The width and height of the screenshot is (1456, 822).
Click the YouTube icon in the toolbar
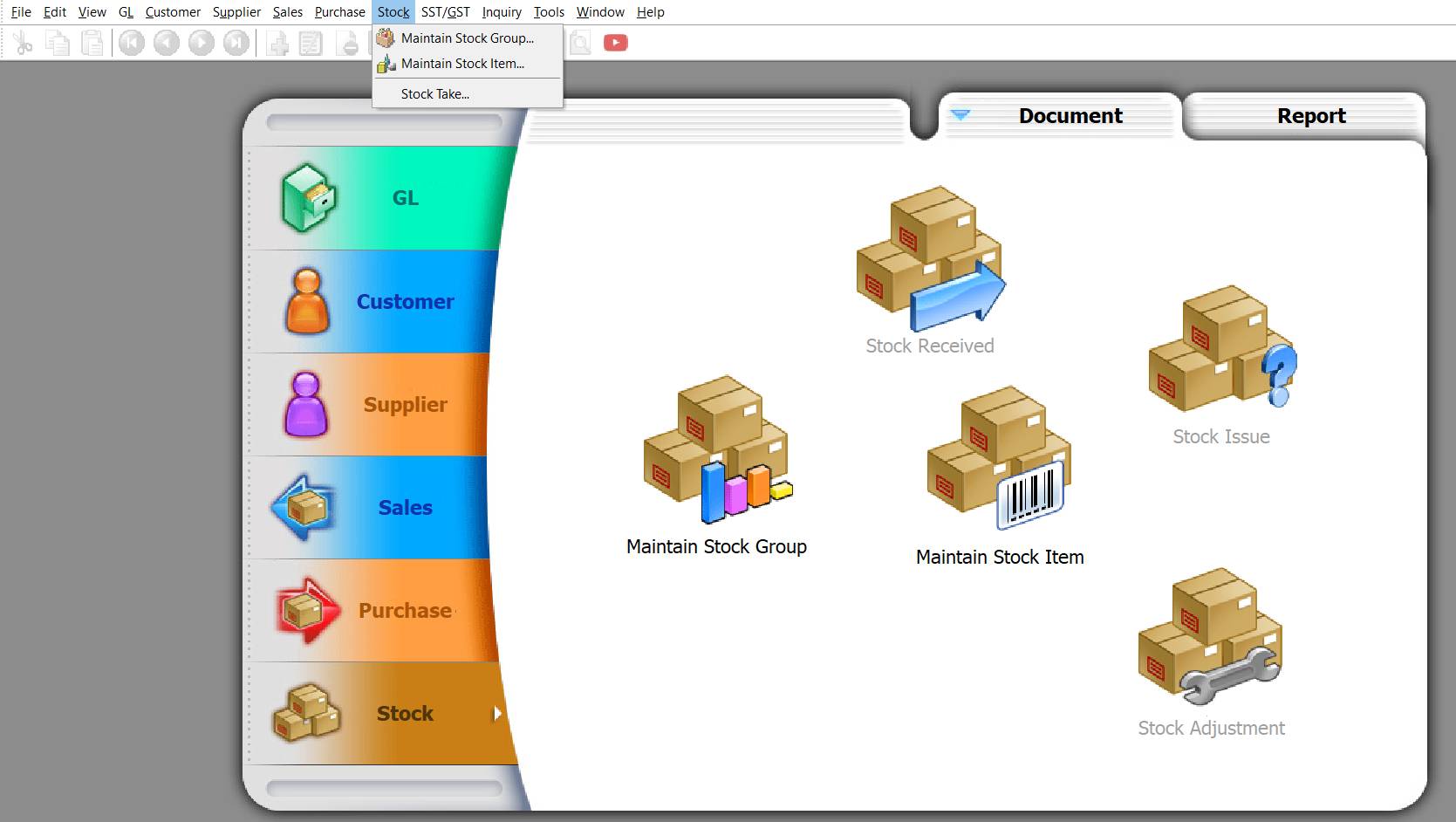click(x=615, y=43)
